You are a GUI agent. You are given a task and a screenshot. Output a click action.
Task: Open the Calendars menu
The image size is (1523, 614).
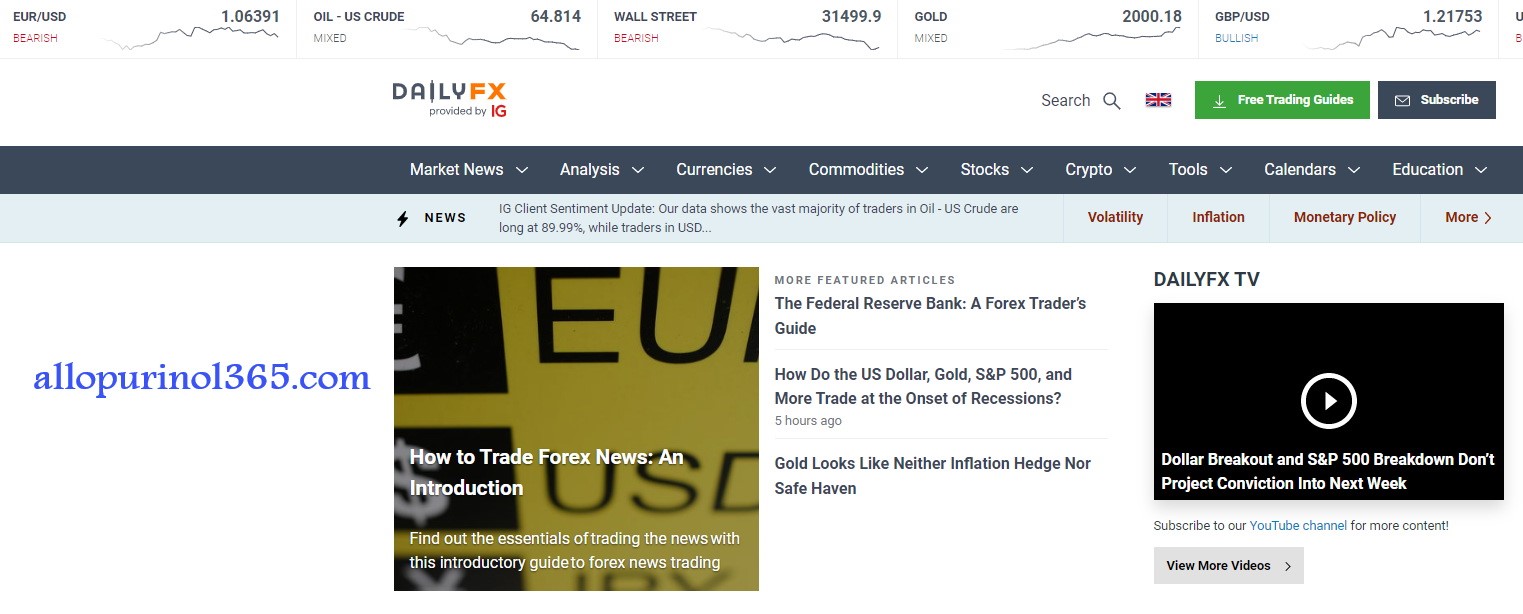[x=1300, y=170]
